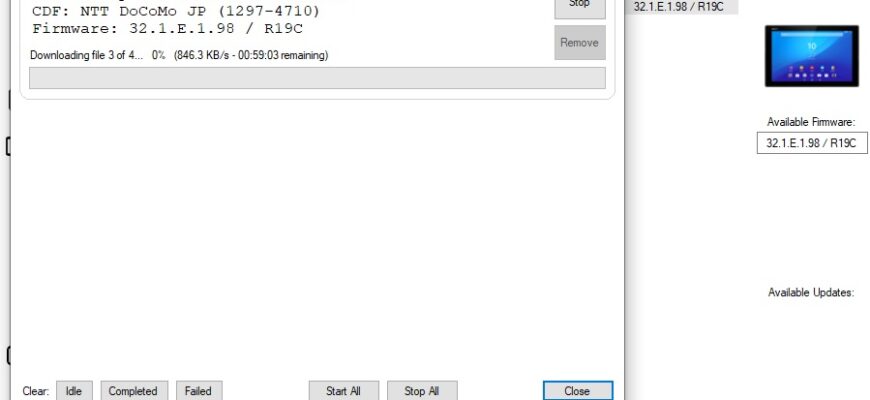This screenshot has height=400, width=870.
Task: Clear Failed downloads from the list
Action: point(199,391)
